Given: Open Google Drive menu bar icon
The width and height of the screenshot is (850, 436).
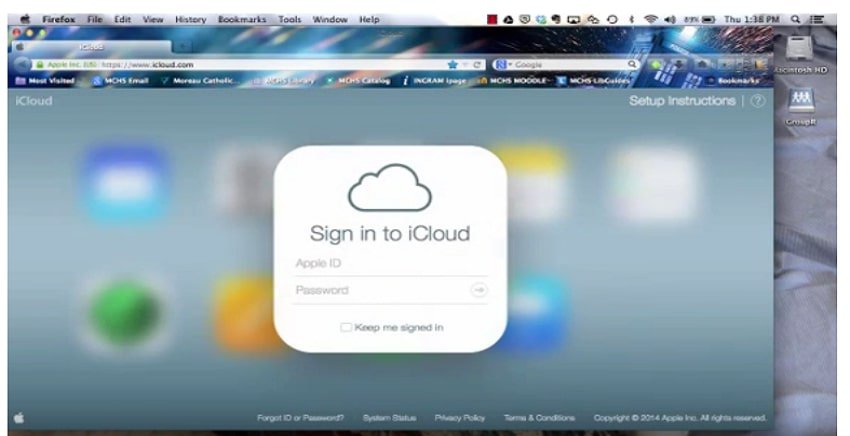Looking at the screenshot, I should point(508,20).
